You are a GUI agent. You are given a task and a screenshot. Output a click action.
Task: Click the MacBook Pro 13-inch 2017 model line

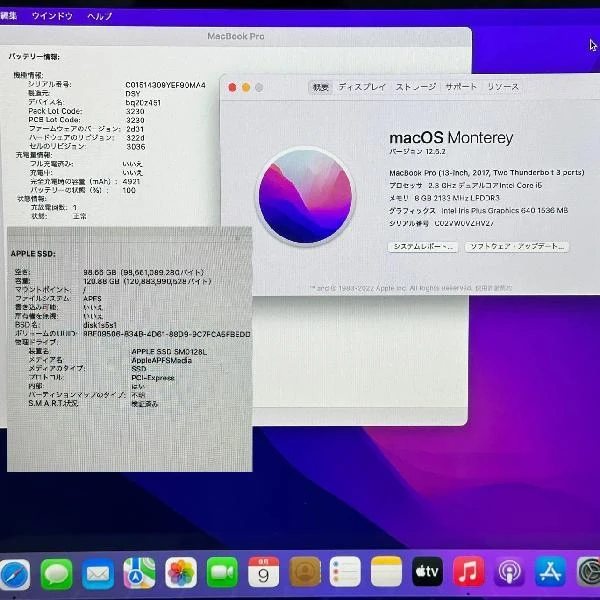pyautogui.click(x=487, y=173)
